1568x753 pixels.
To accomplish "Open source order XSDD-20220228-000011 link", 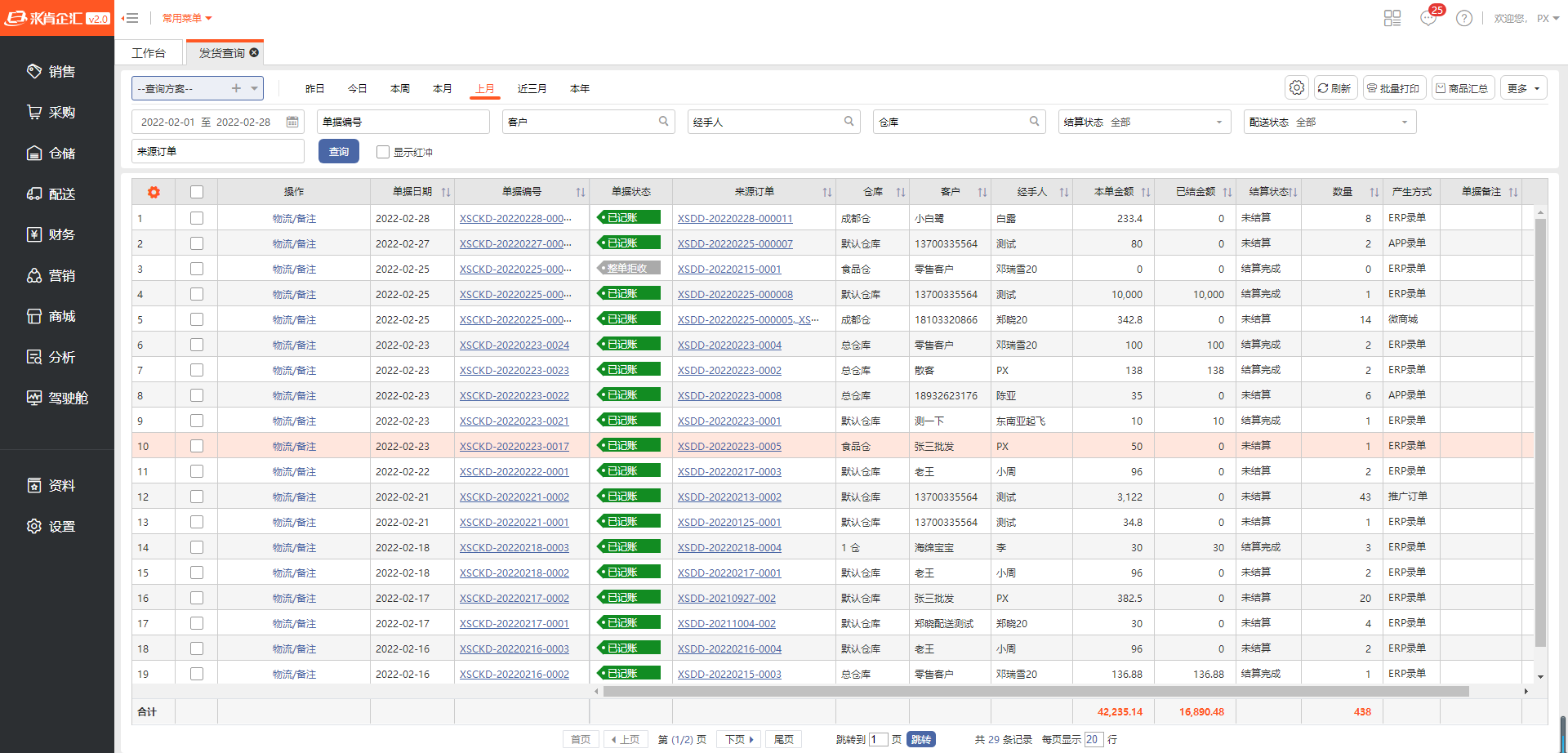I will [x=734, y=219].
